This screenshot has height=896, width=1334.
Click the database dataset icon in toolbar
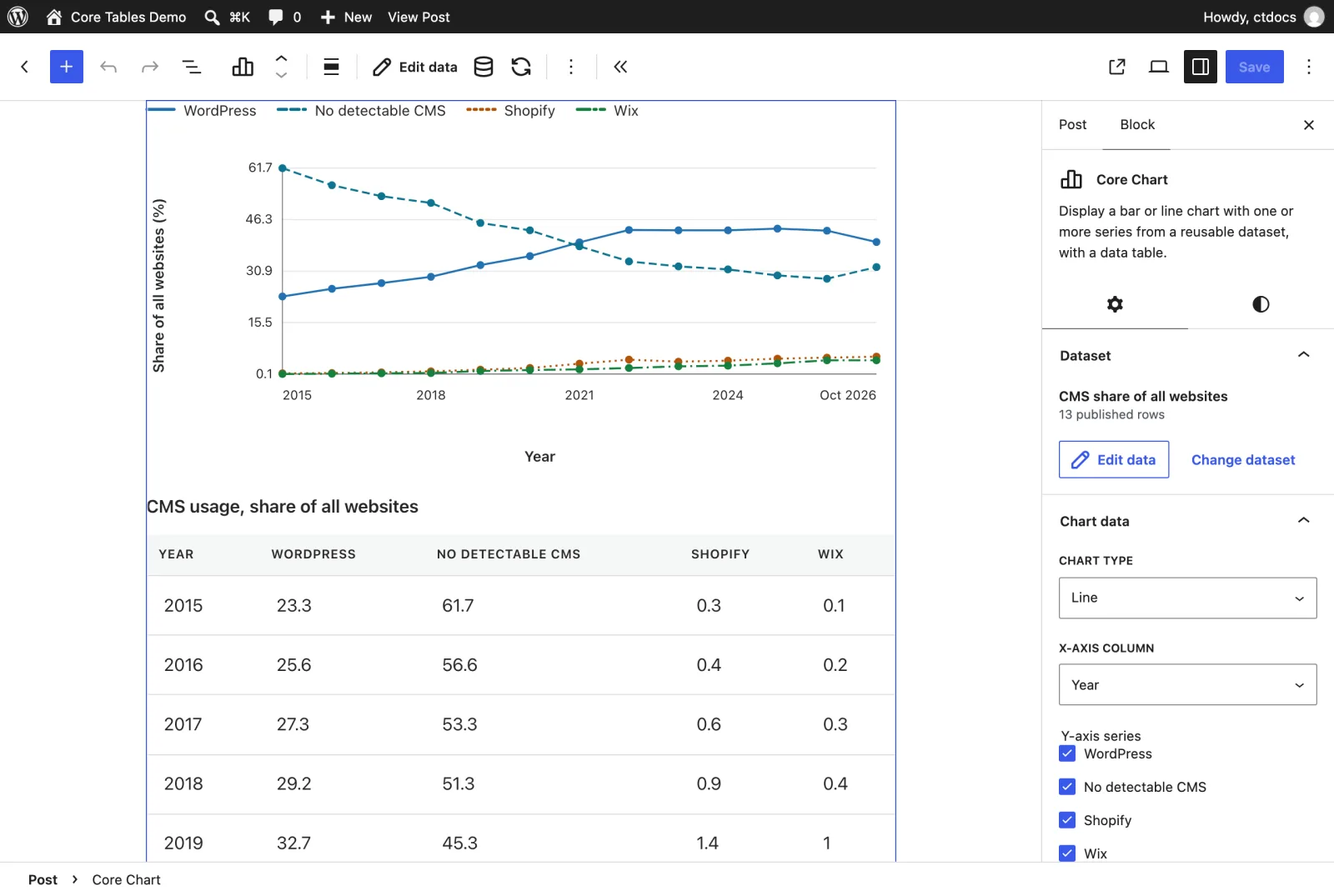point(484,67)
